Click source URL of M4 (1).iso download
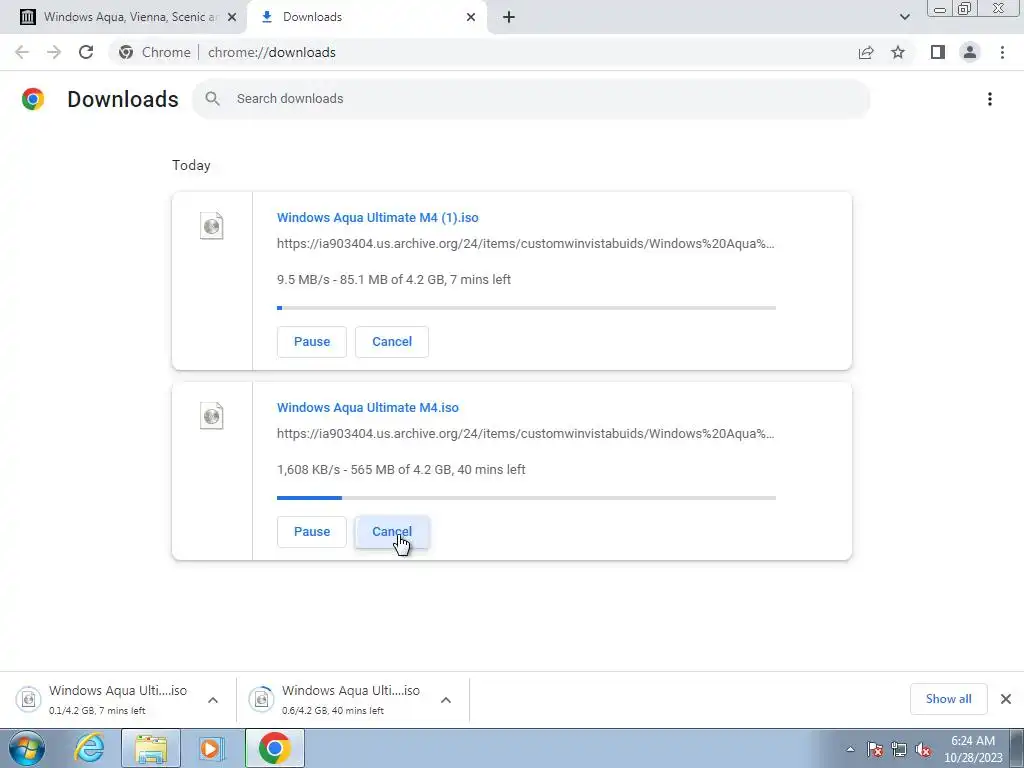This screenshot has width=1024, height=768. coord(526,244)
